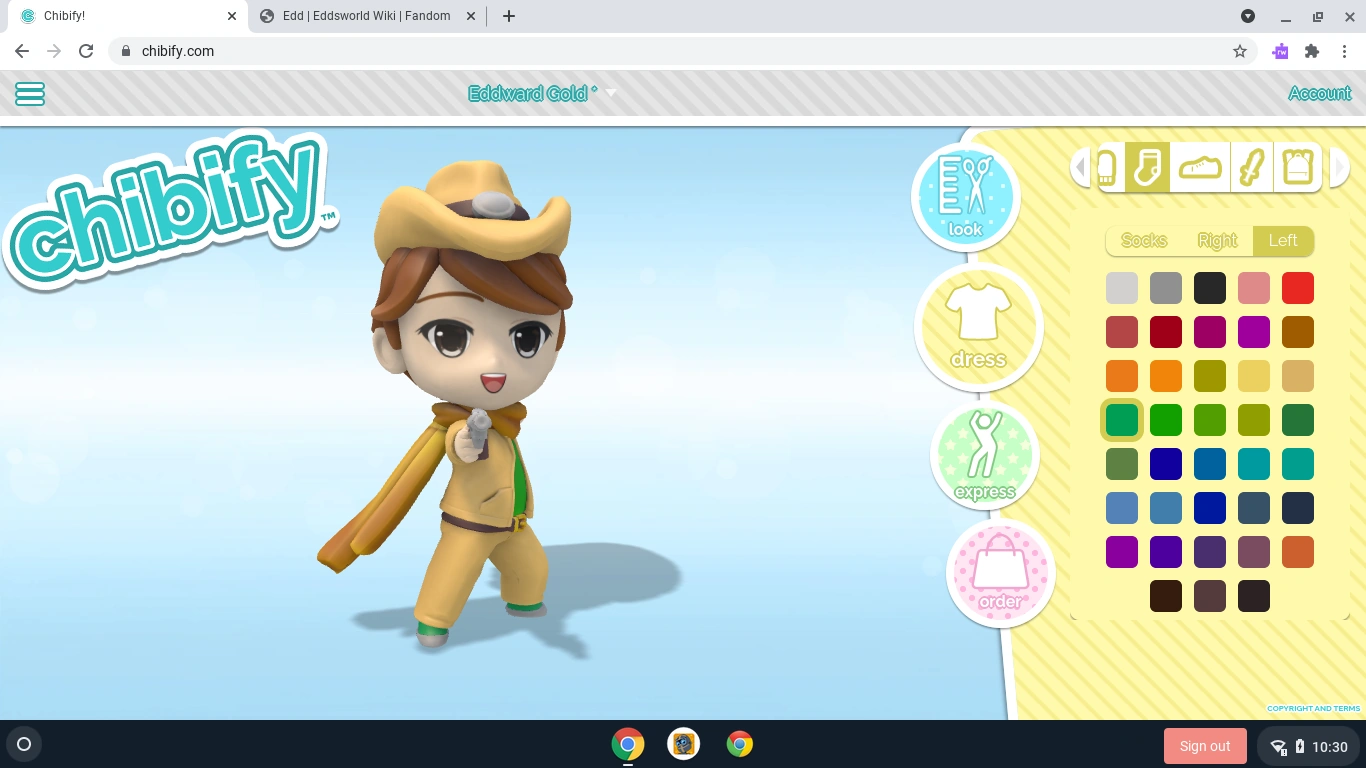1366x768 pixels.
Task: Open the backpack category
Action: tap(1297, 167)
